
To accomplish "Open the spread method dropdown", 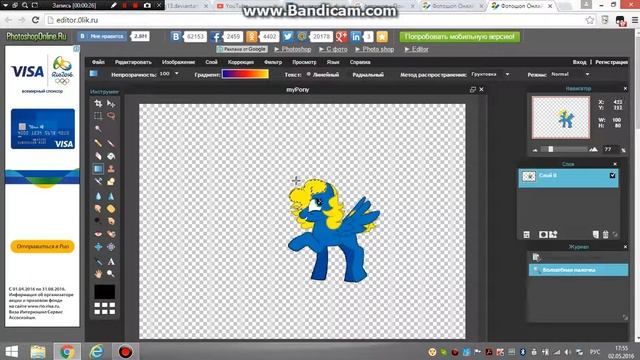I will point(507,74).
